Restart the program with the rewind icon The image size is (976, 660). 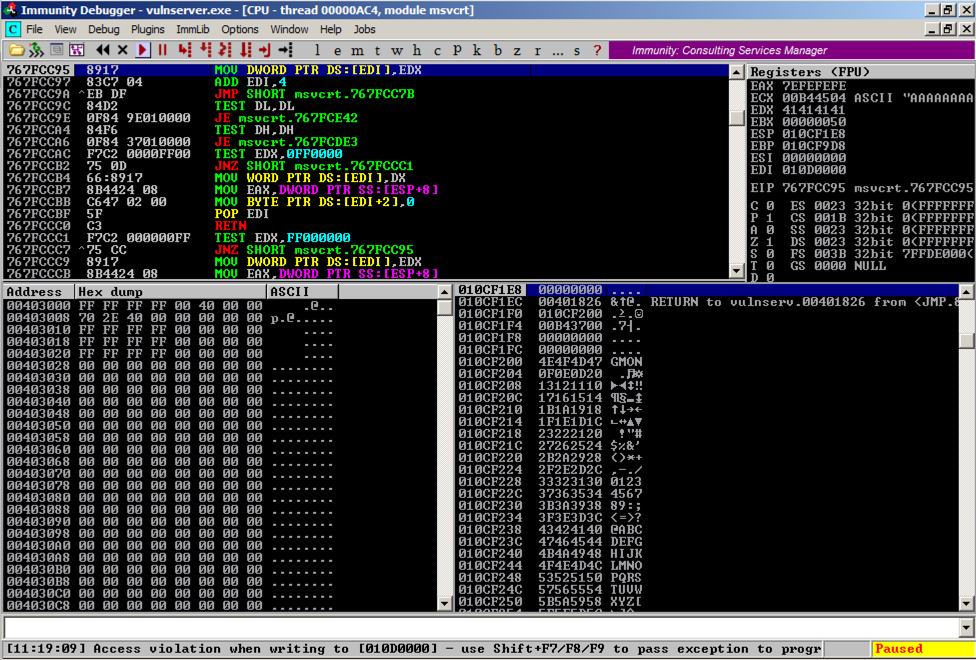(102, 50)
